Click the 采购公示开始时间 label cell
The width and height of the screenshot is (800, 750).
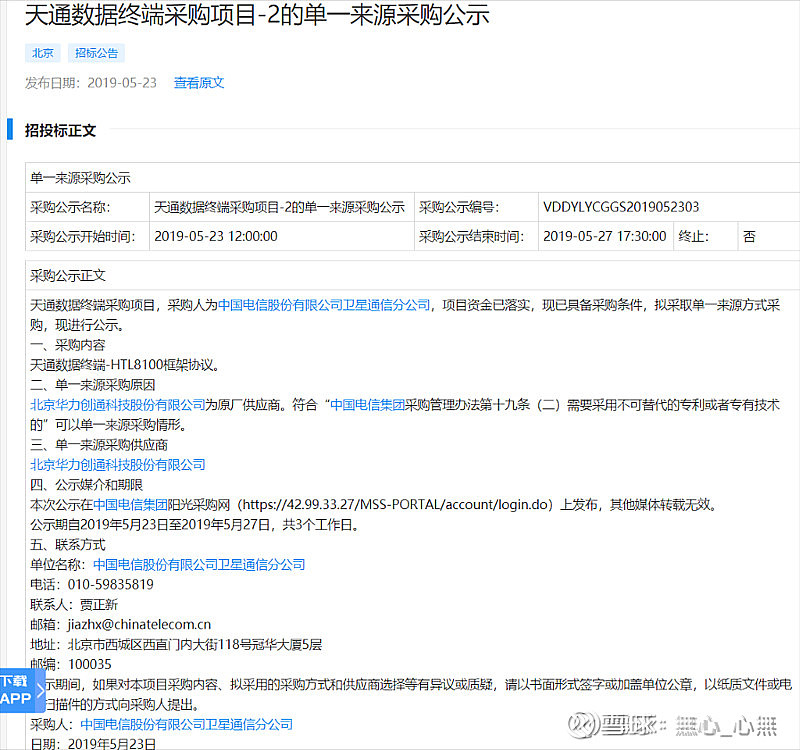click(87, 236)
